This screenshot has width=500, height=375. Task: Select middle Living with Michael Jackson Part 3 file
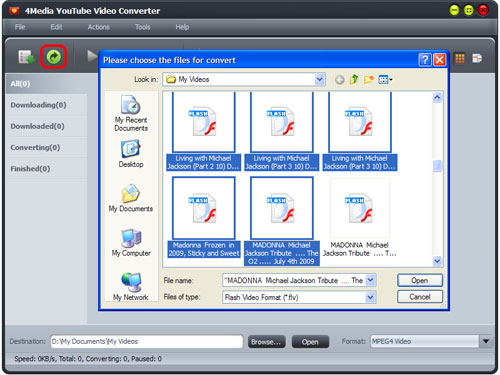coord(282,131)
